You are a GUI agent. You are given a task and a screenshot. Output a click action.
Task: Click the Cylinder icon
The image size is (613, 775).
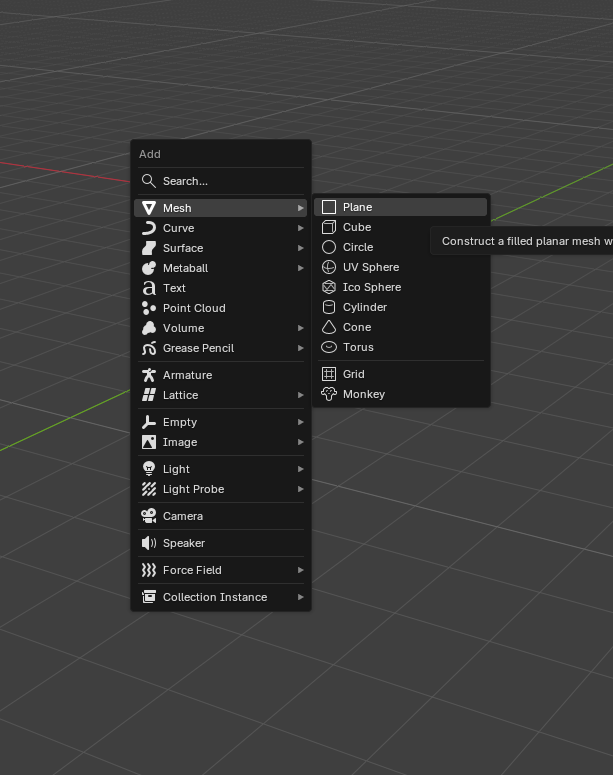[329, 307]
